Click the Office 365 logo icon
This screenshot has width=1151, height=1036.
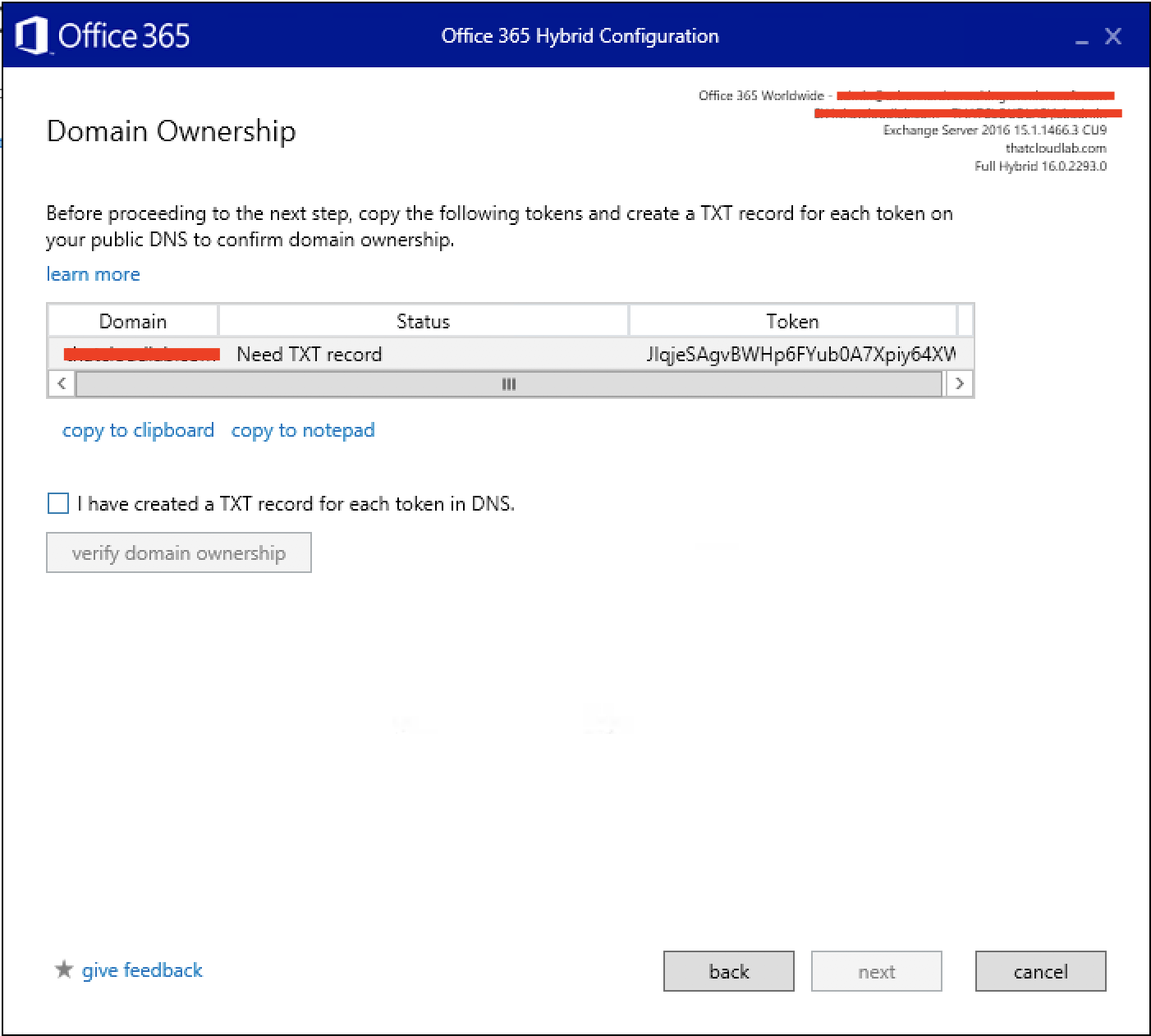pos(31,36)
